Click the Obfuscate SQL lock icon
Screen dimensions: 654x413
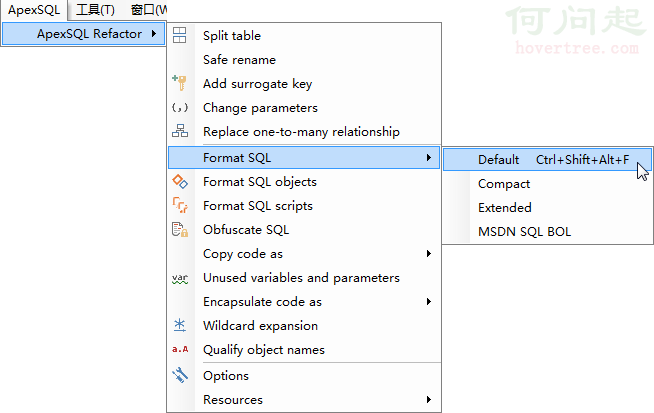pos(180,229)
